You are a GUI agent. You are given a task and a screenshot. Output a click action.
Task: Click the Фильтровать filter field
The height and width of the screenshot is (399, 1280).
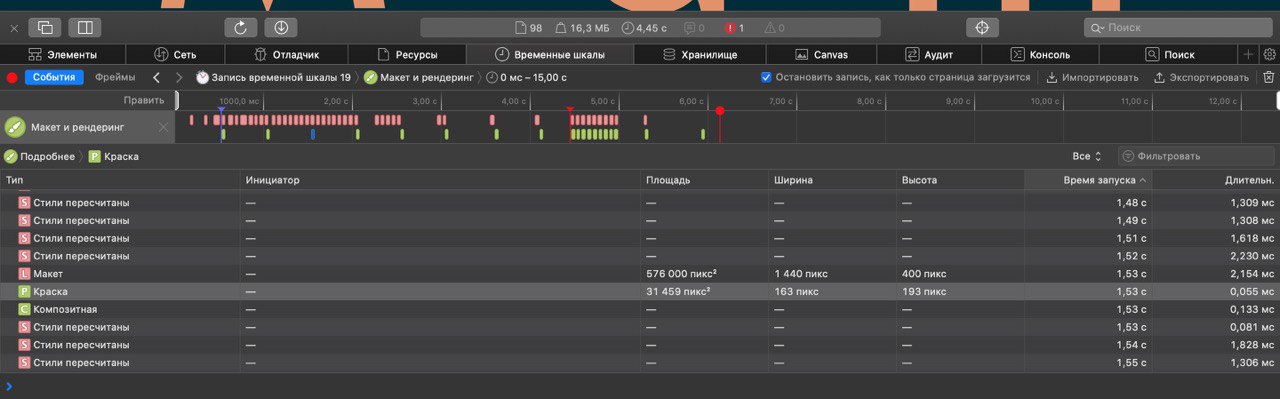click(1196, 156)
